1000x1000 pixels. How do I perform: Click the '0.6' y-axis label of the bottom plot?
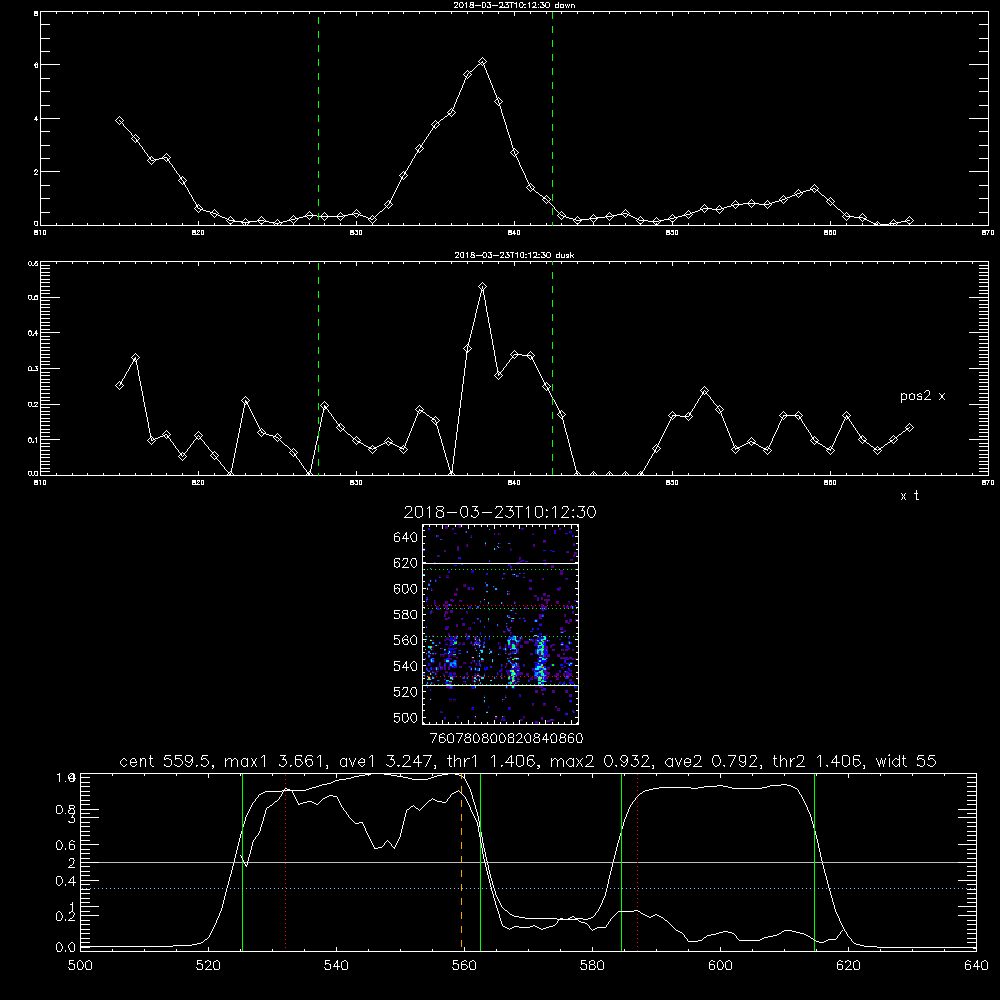[66, 846]
